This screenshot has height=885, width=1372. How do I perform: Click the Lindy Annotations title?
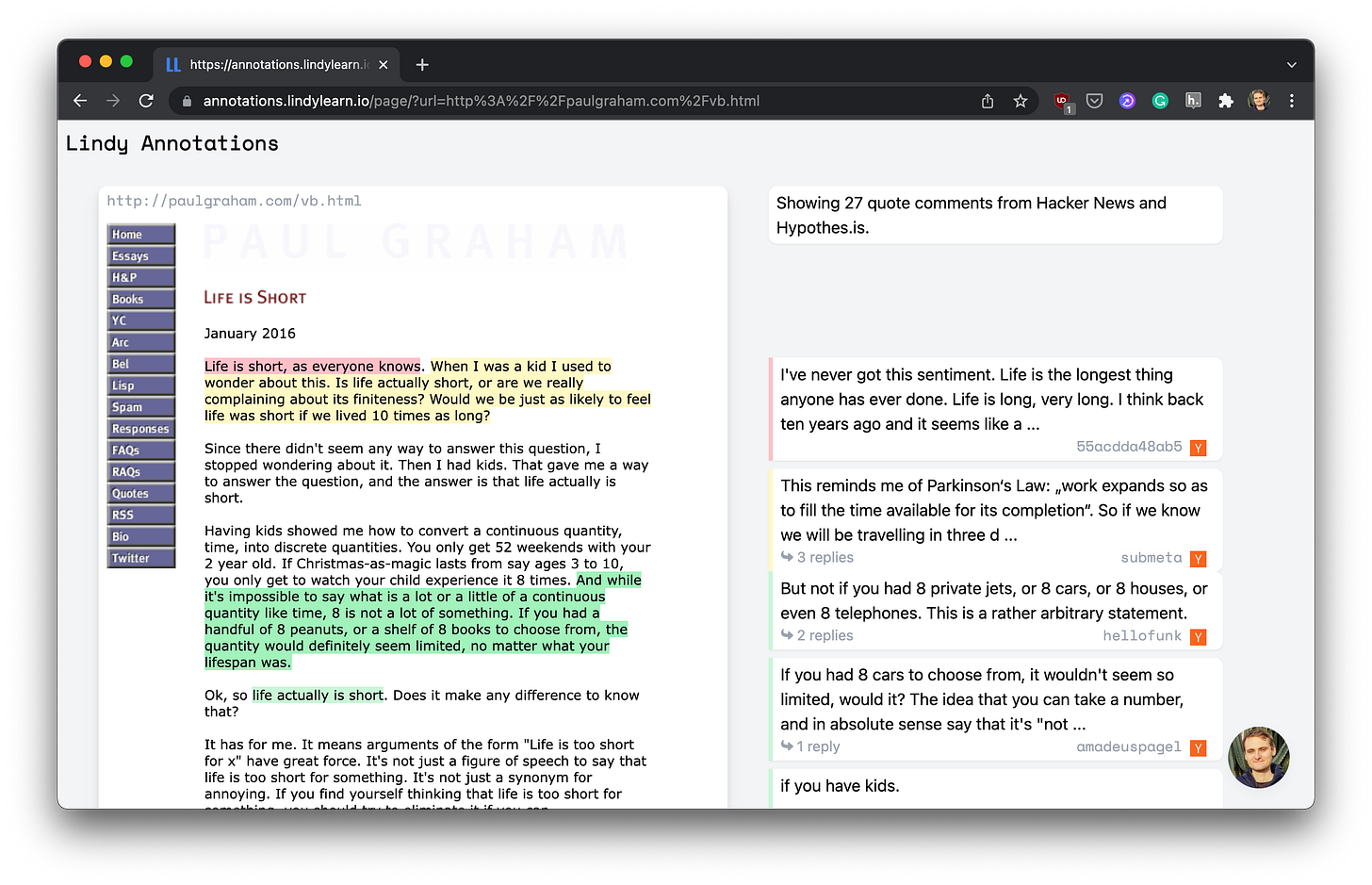click(x=172, y=143)
